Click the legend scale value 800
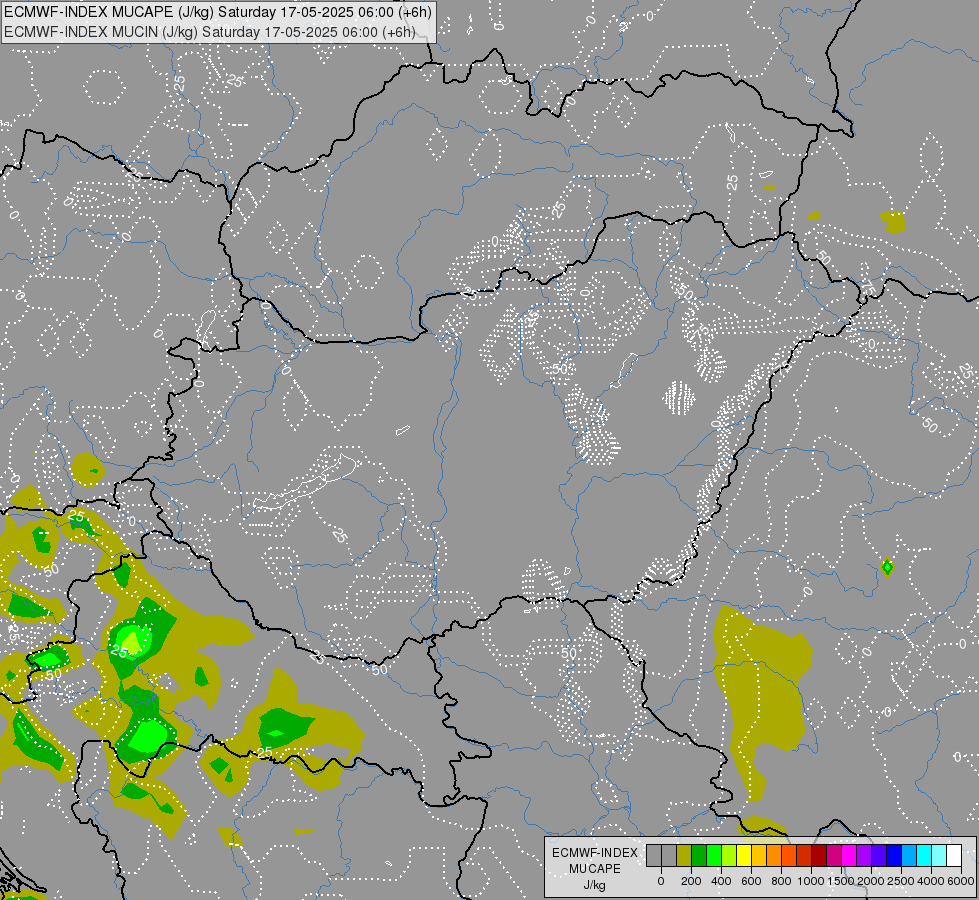 click(x=781, y=881)
